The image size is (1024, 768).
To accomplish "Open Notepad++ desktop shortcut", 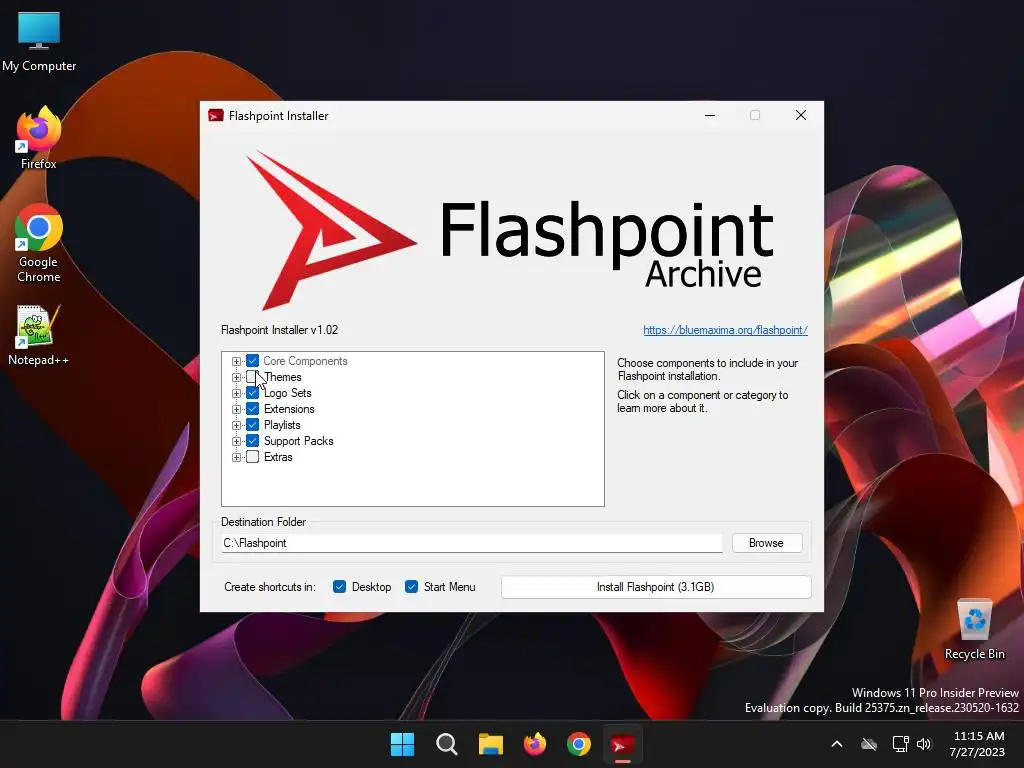I will (39, 335).
